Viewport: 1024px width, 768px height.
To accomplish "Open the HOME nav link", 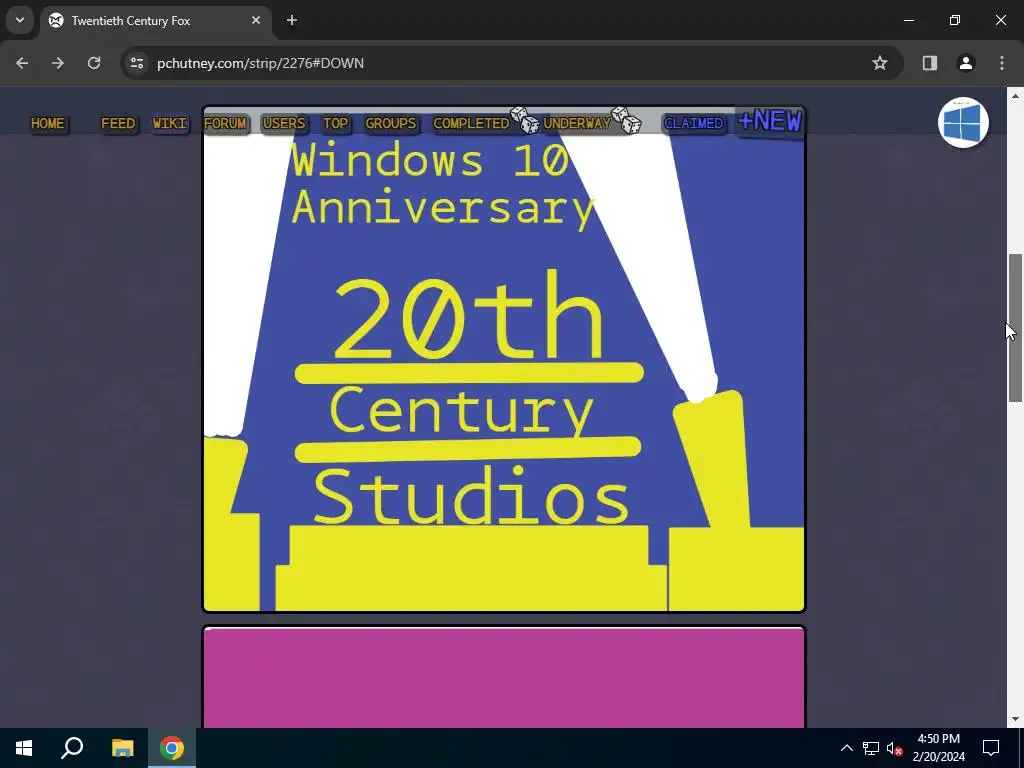I will (48, 123).
